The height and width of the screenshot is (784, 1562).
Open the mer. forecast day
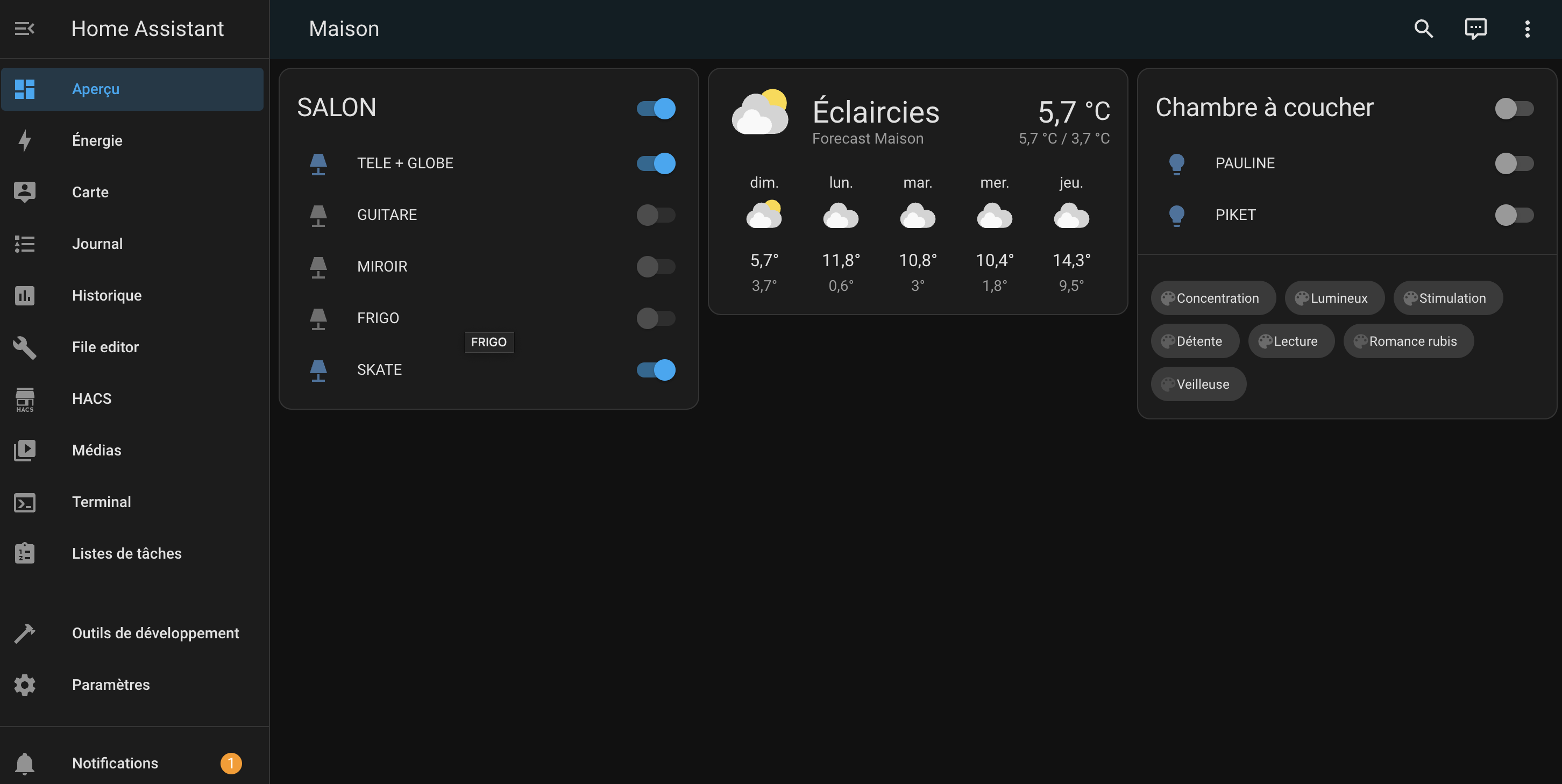pos(995,234)
